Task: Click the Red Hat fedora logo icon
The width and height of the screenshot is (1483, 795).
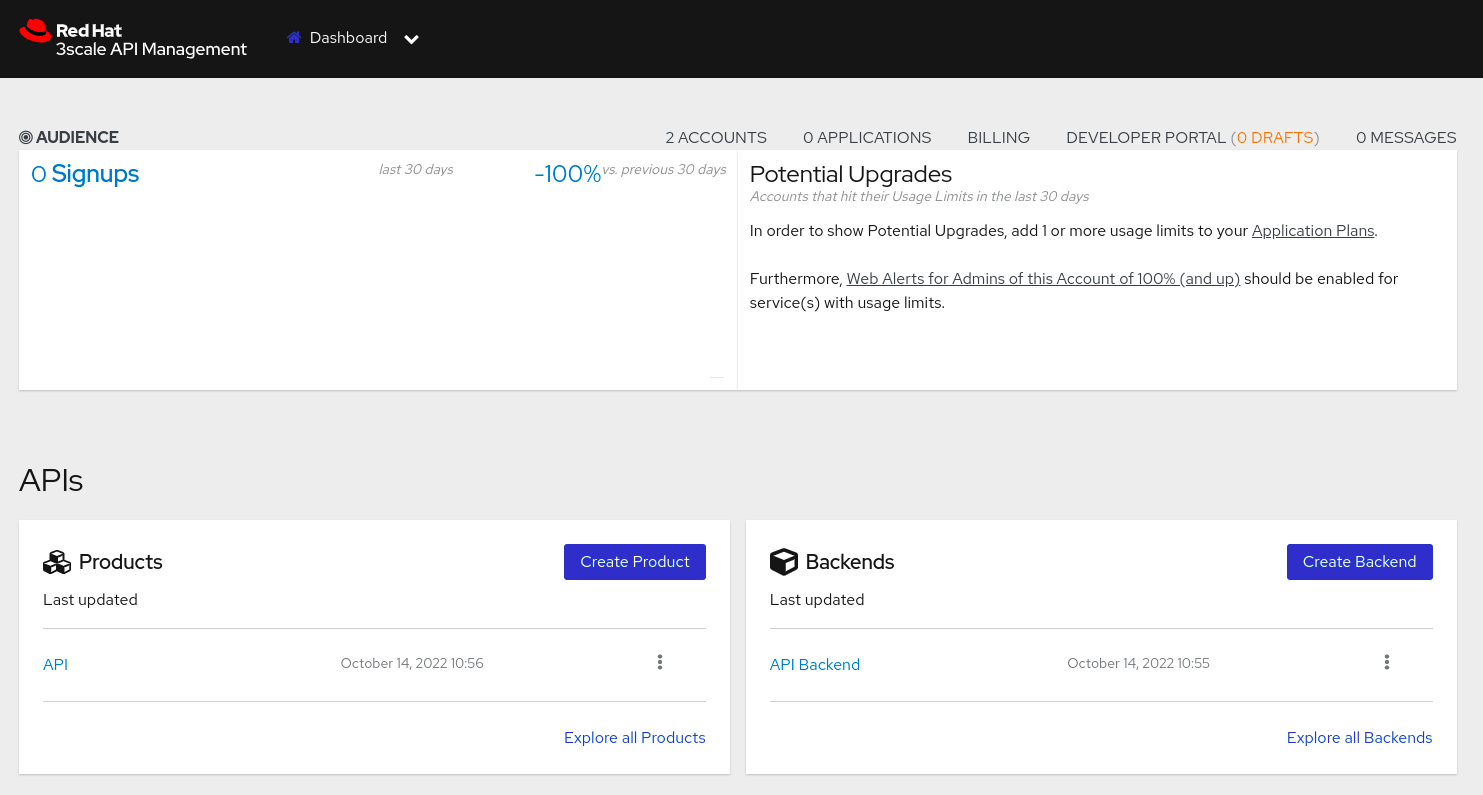Action: 35,31
